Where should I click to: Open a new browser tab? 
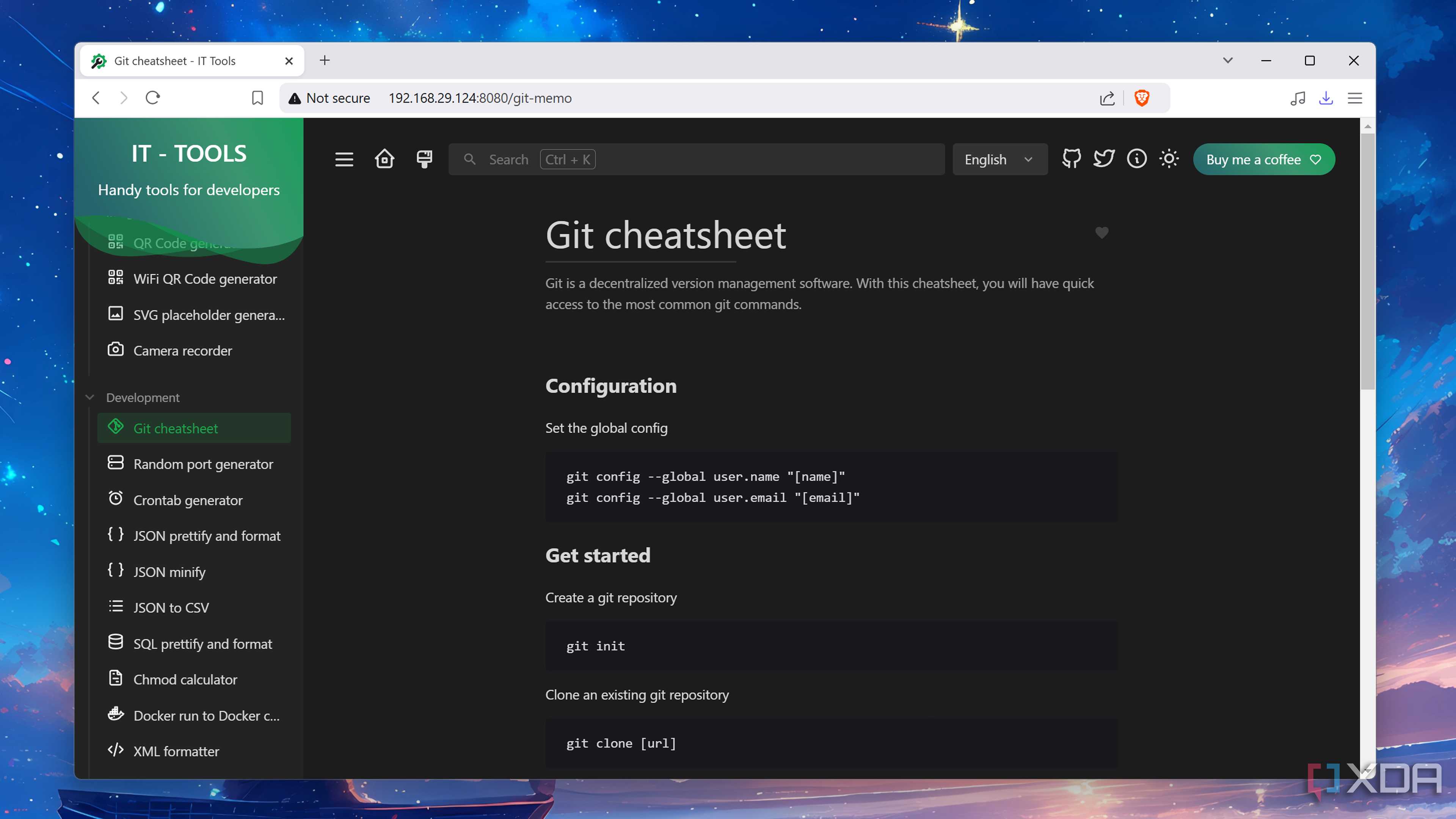point(325,61)
